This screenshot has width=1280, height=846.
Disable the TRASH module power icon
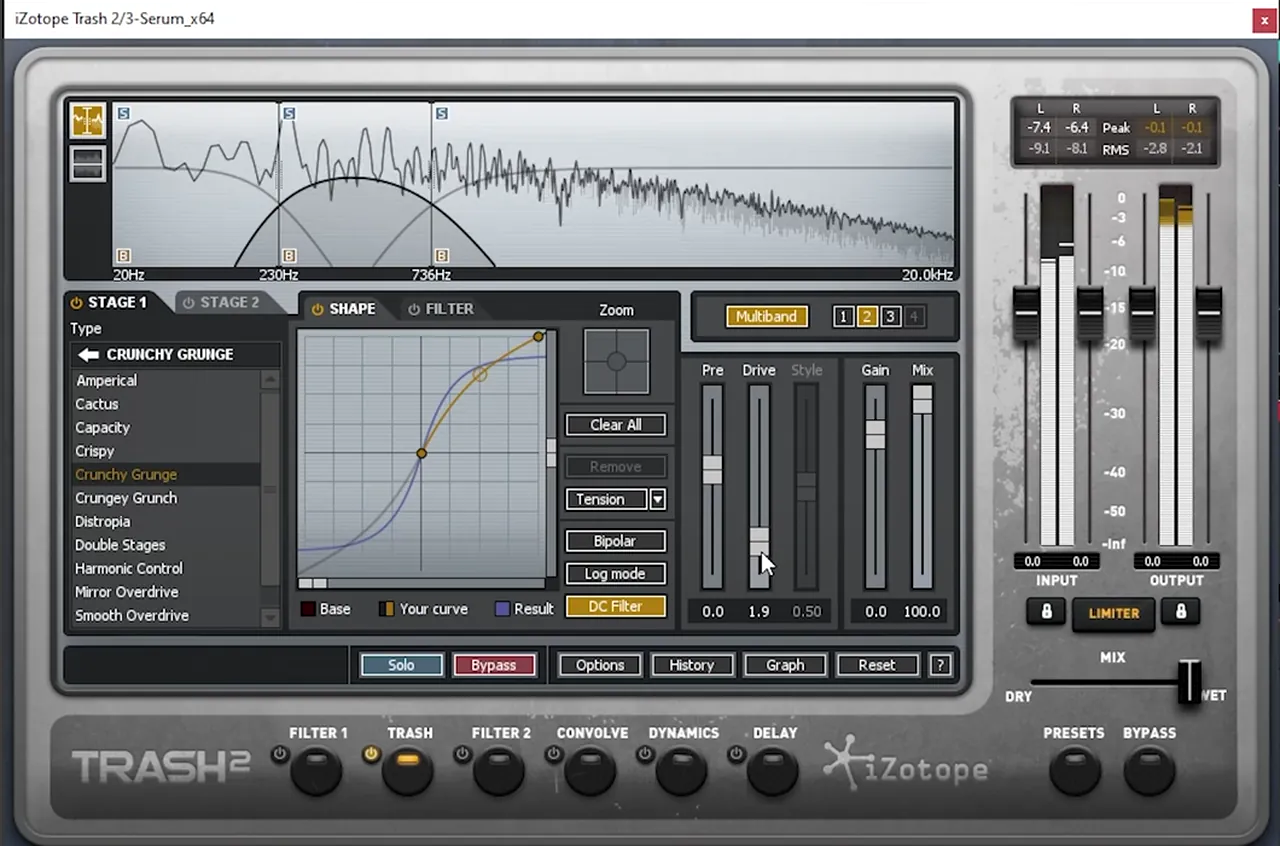(371, 754)
